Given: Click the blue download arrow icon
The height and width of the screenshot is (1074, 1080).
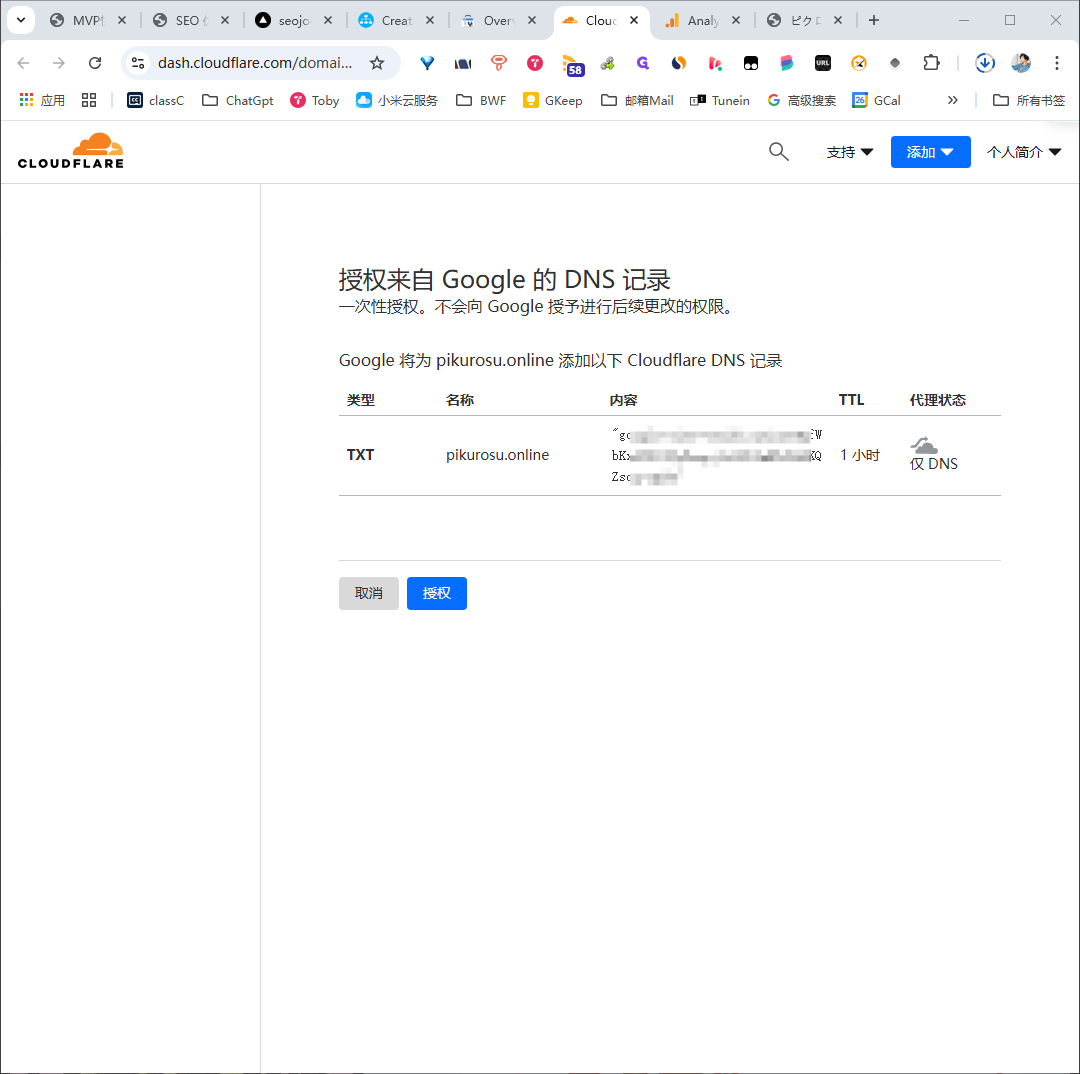Looking at the screenshot, I should click(x=985, y=63).
